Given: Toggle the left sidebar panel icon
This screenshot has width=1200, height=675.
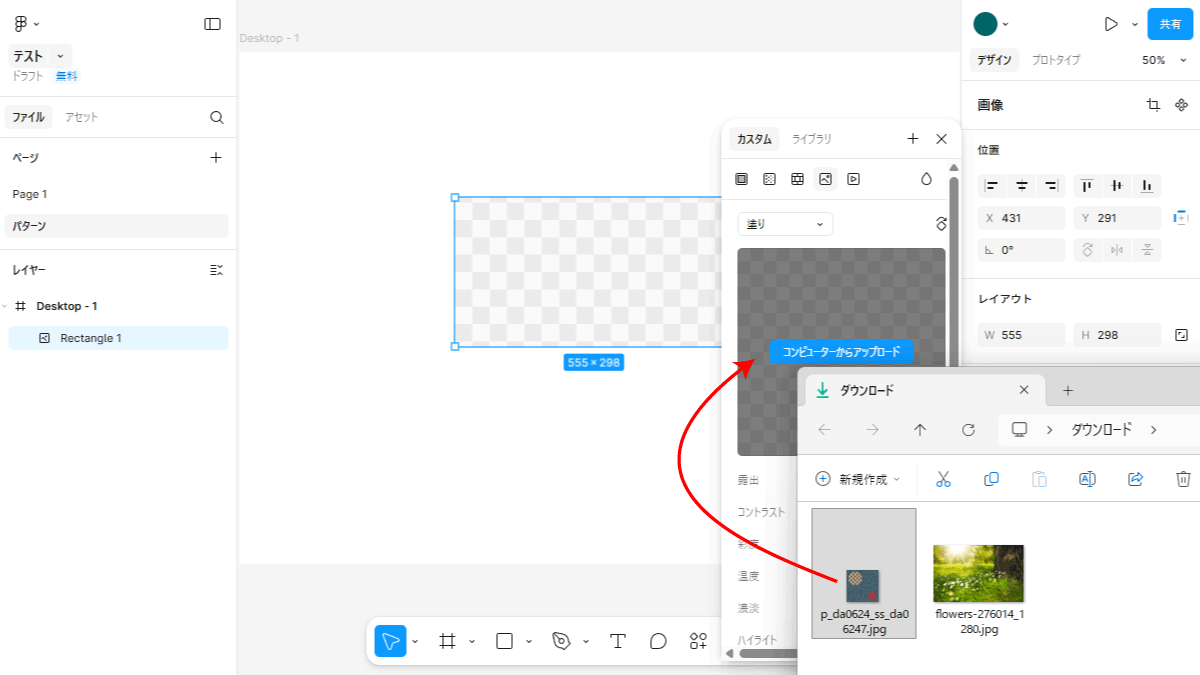Looking at the screenshot, I should [212, 24].
